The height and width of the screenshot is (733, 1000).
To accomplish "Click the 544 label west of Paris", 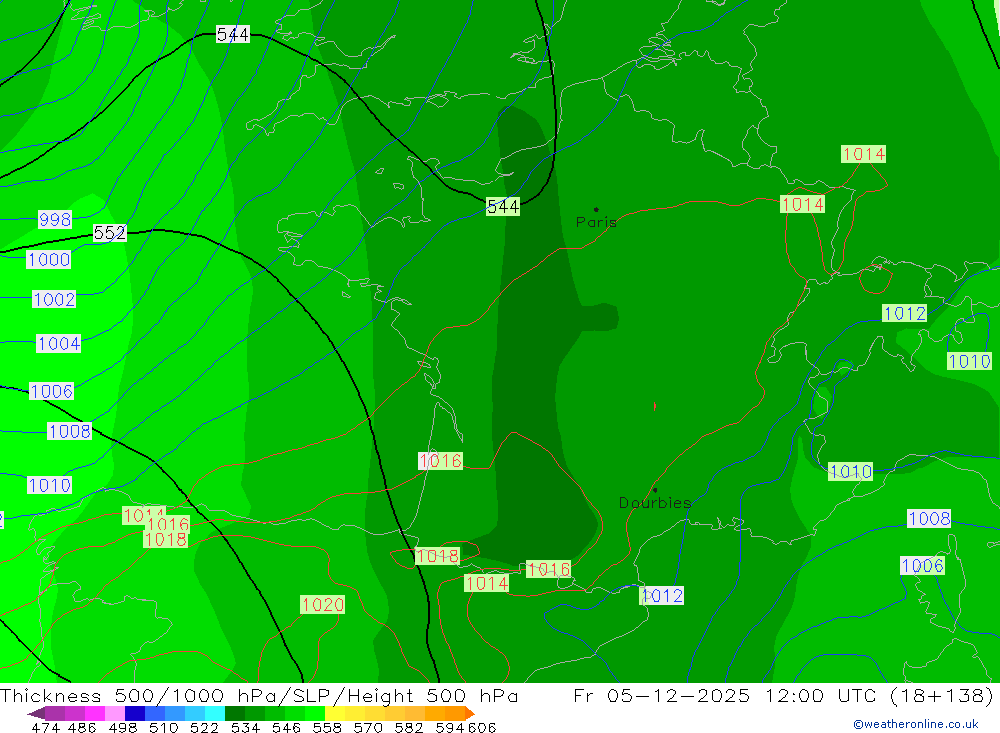I will (x=503, y=207).
